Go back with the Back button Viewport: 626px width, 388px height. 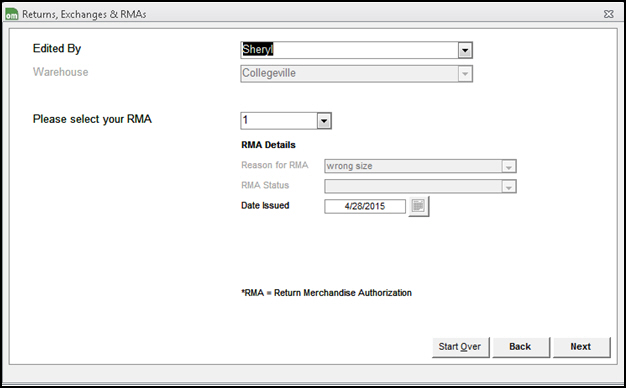pyautogui.click(x=521, y=347)
